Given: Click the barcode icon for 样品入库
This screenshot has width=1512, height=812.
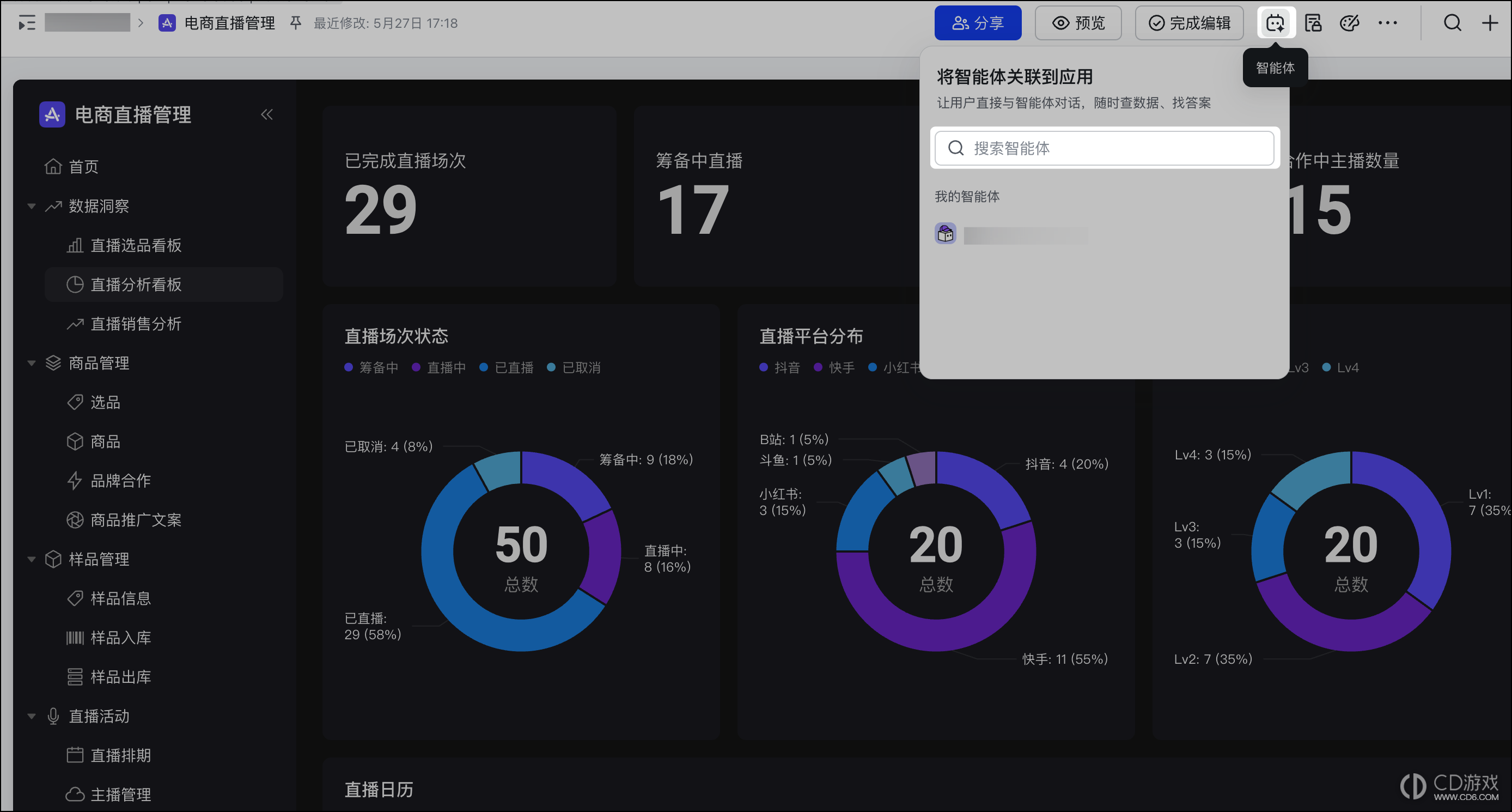Looking at the screenshot, I should (75, 638).
